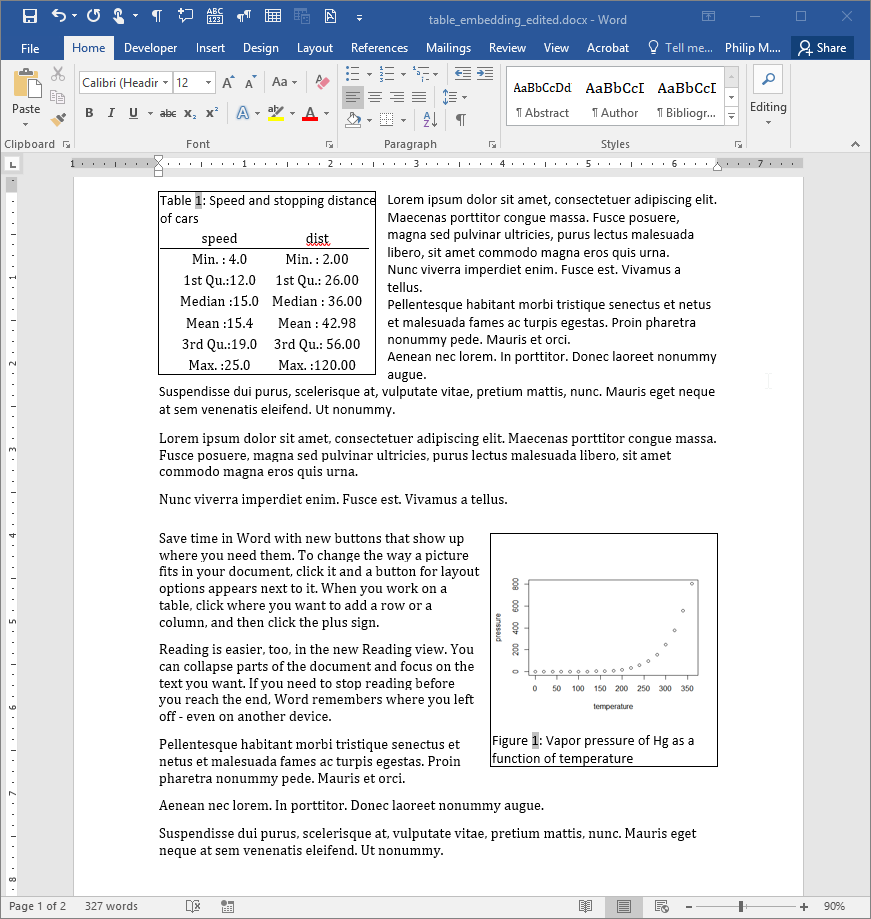Click the Bullets list icon
The width and height of the screenshot is (871, 919).
click(x=352, y=74)
